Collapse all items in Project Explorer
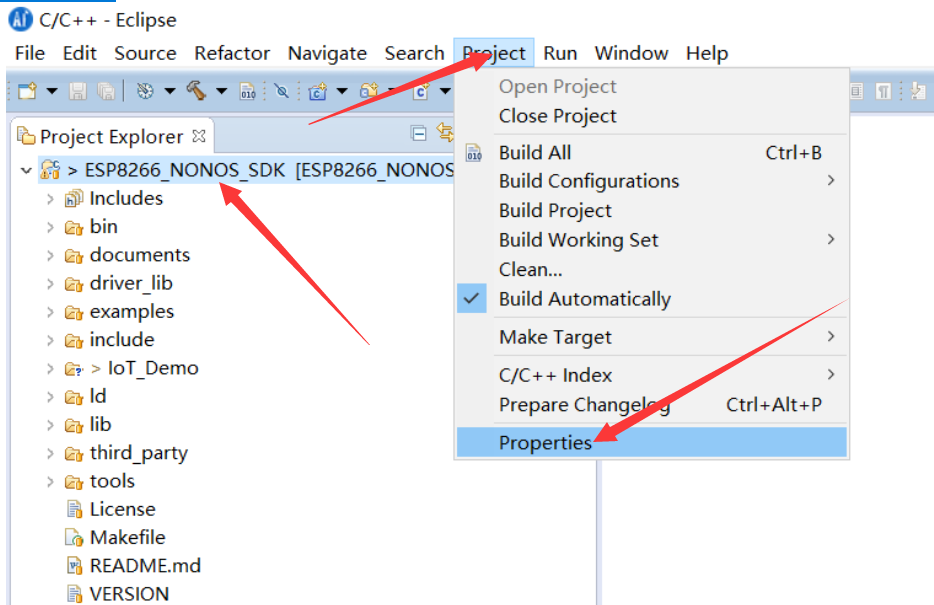 (x=419, y=131)
